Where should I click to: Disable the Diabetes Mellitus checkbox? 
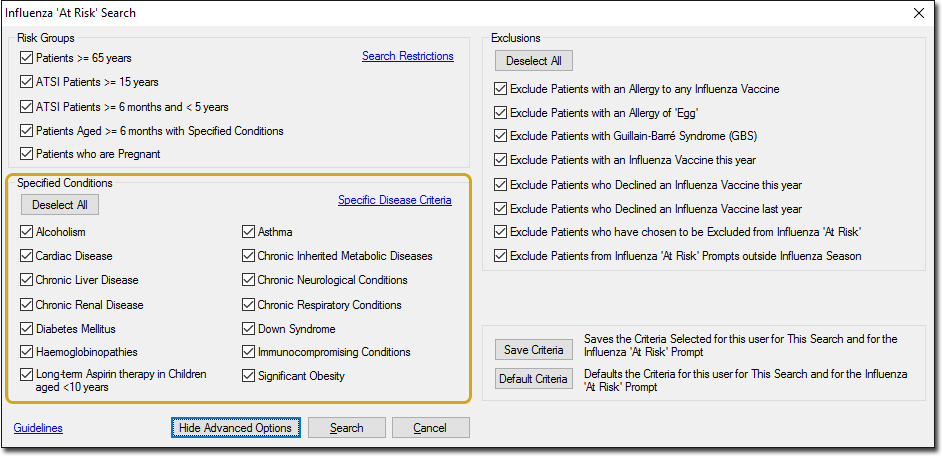27,328
